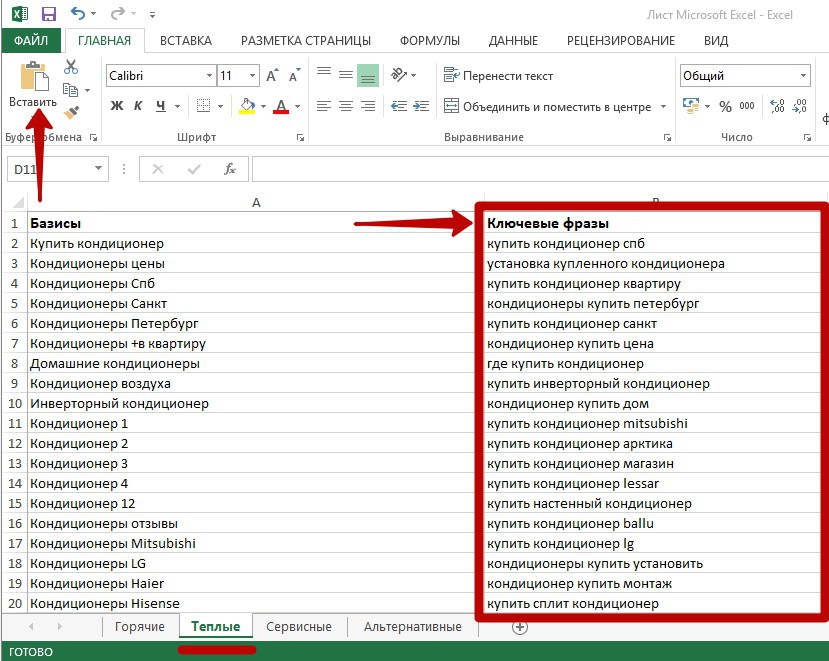
Task: Add a new sheet with plus
Action: click(x=520, y=627)
